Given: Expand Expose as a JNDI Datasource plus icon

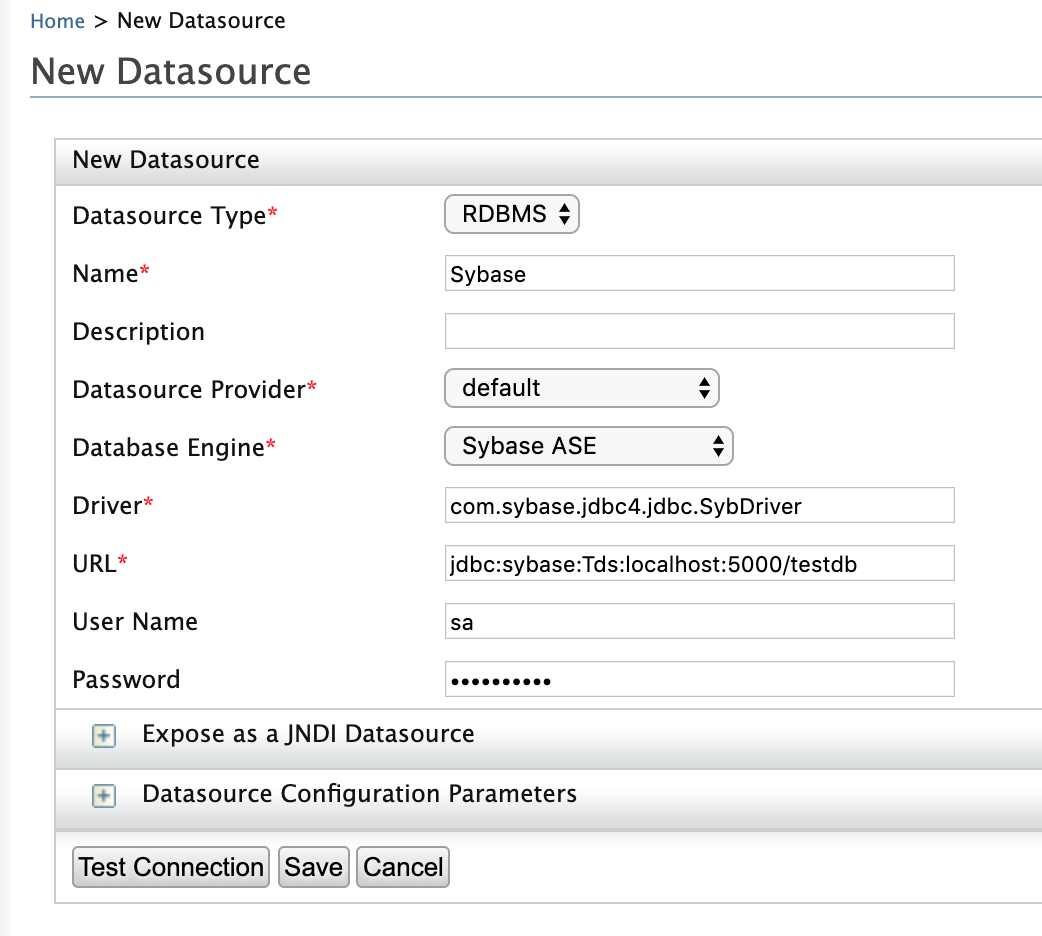Looking at the screenshot, I should click(104, 736).
